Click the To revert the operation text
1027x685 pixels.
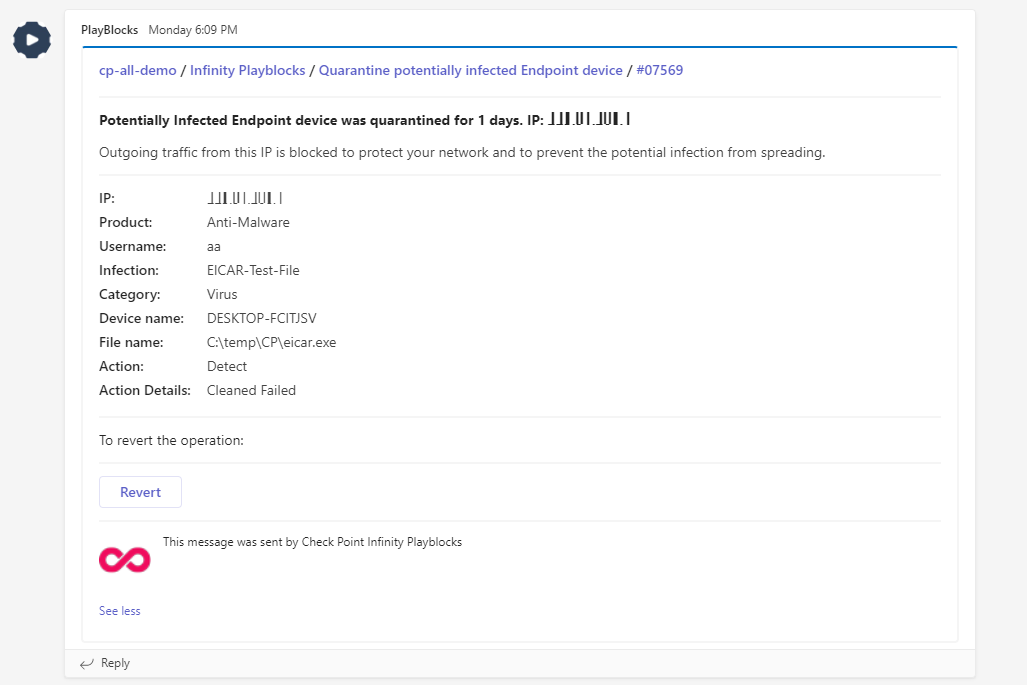(171, 440)
